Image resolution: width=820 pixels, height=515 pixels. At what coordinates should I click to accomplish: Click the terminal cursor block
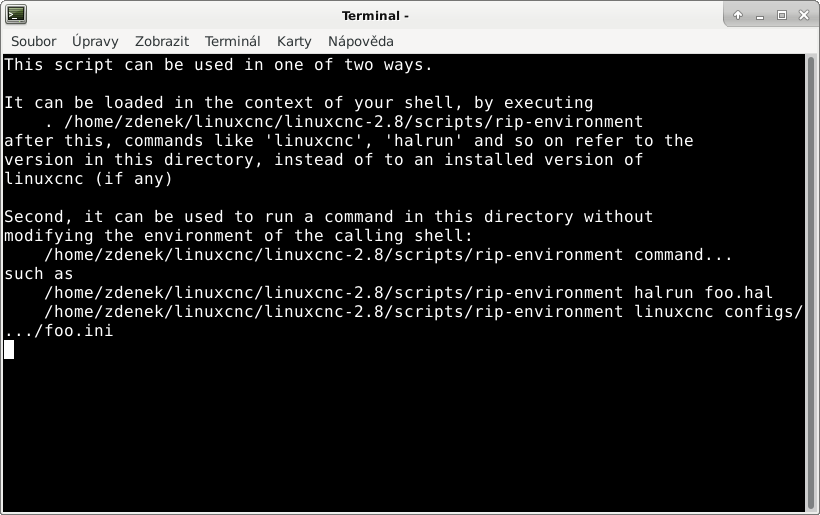tap(9, 349)
